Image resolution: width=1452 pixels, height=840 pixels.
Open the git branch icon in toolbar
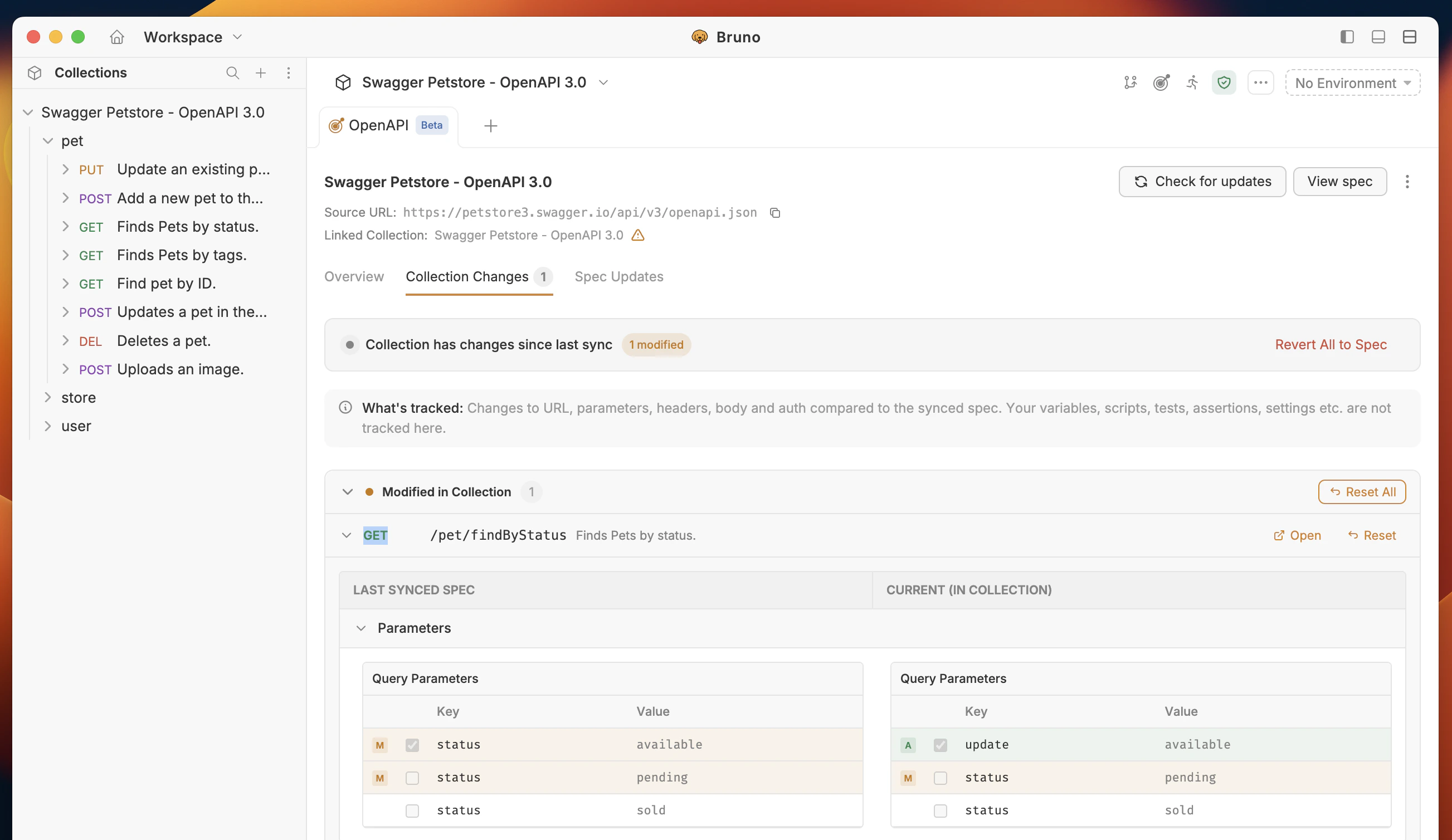[x=1130, y=83]
